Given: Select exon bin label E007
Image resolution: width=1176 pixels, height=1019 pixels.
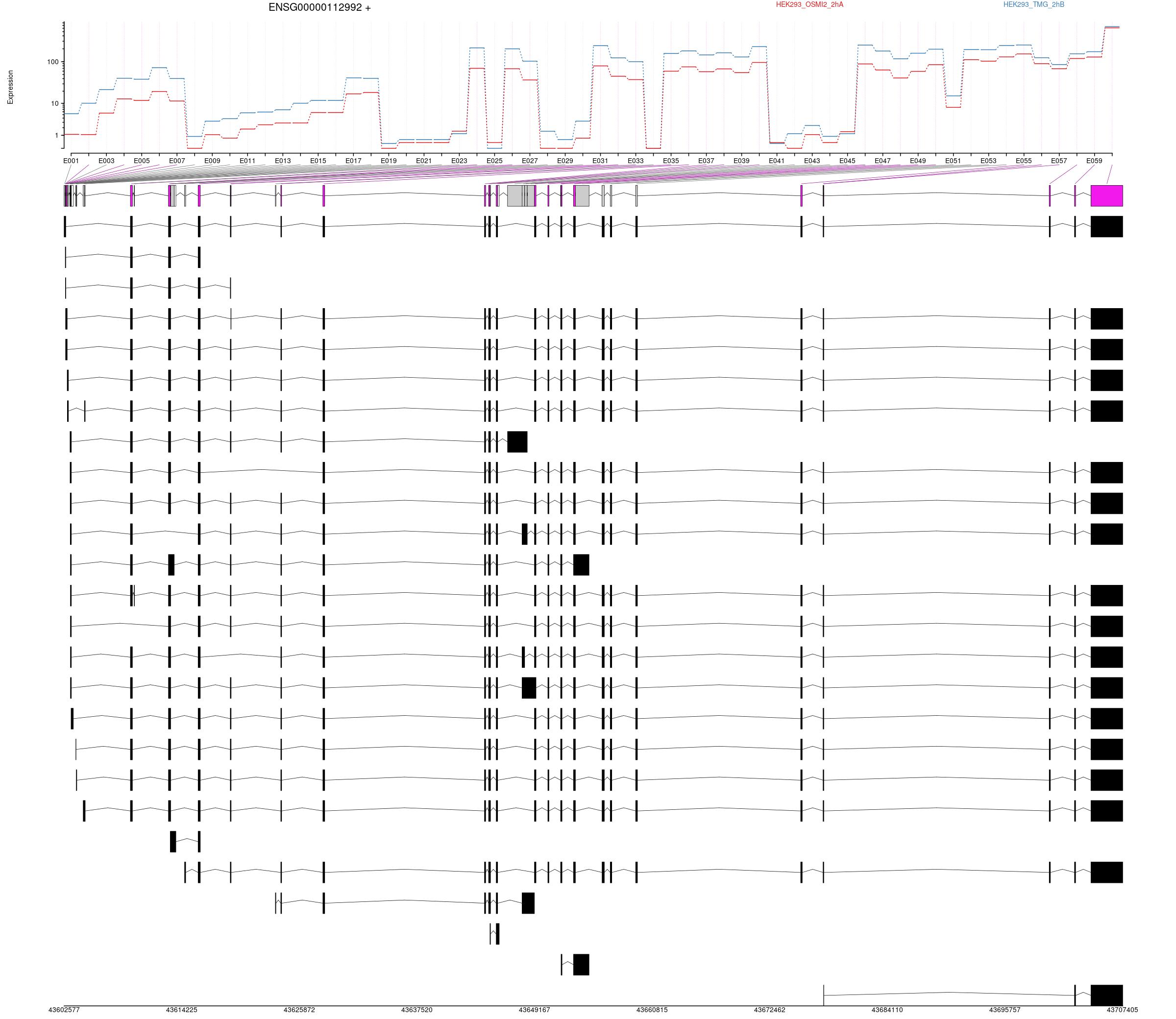Looking at the screenshot, I should [177, 161].
